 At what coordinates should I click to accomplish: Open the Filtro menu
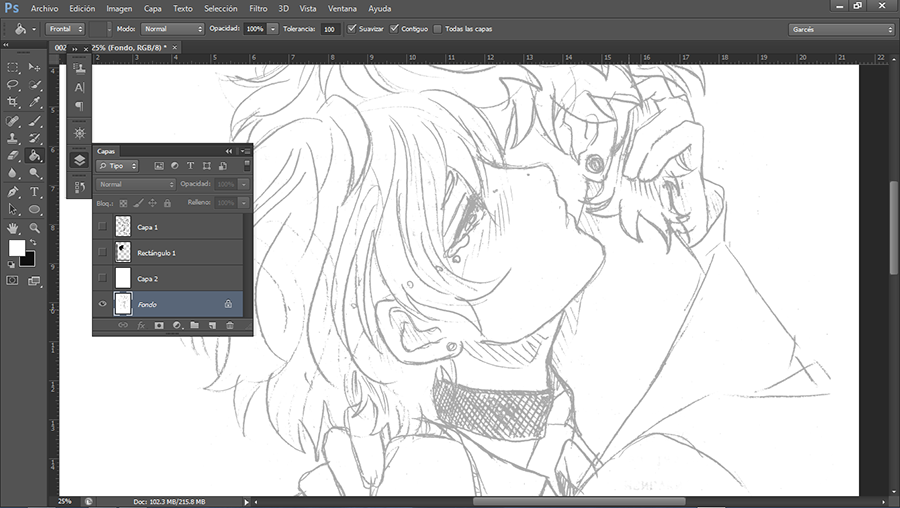259,8
